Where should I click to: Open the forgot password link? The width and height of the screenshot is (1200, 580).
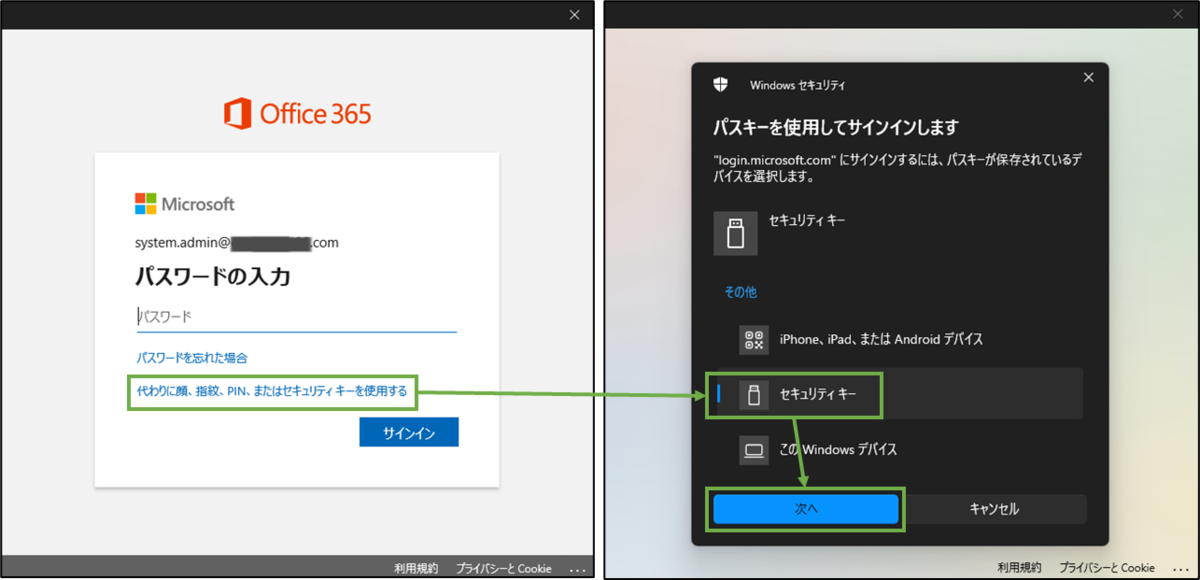pos(192,357)
